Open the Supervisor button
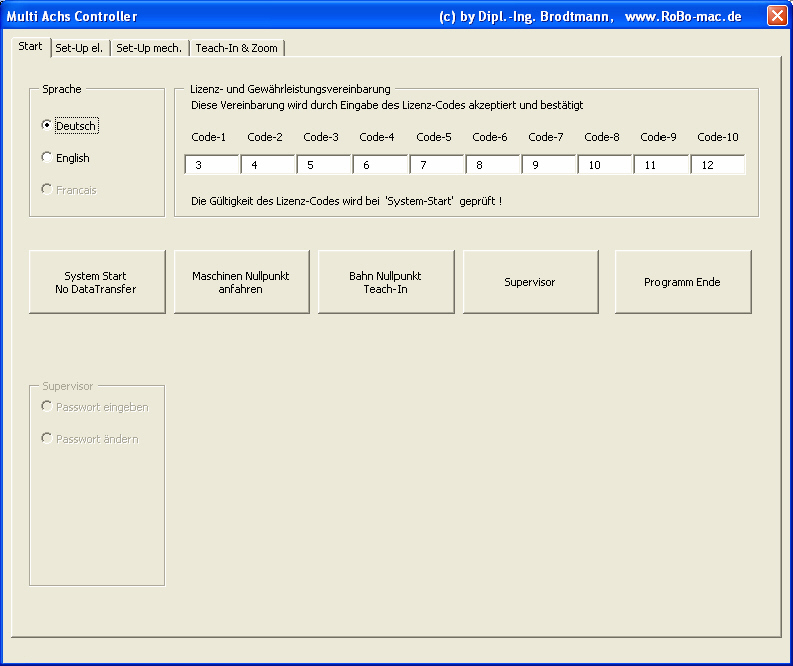 (530, 282)
